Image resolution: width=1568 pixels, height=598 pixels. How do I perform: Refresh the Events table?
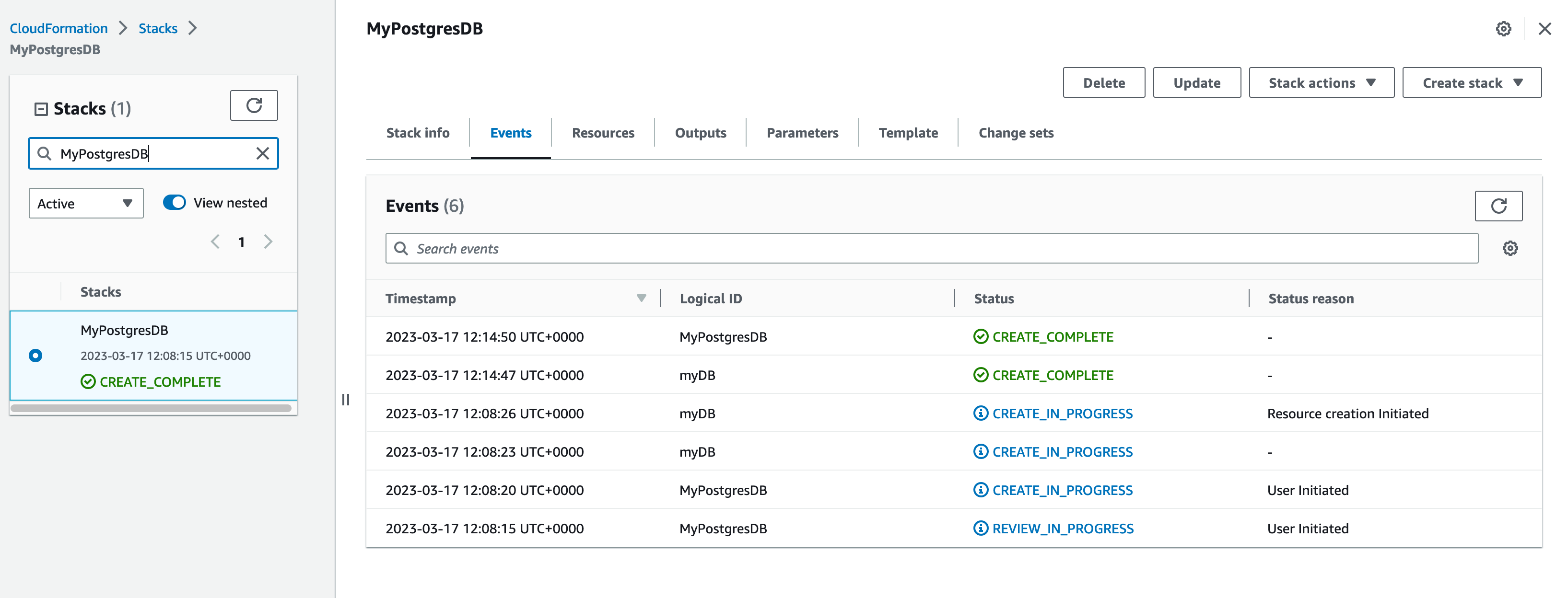[1498, 206]
